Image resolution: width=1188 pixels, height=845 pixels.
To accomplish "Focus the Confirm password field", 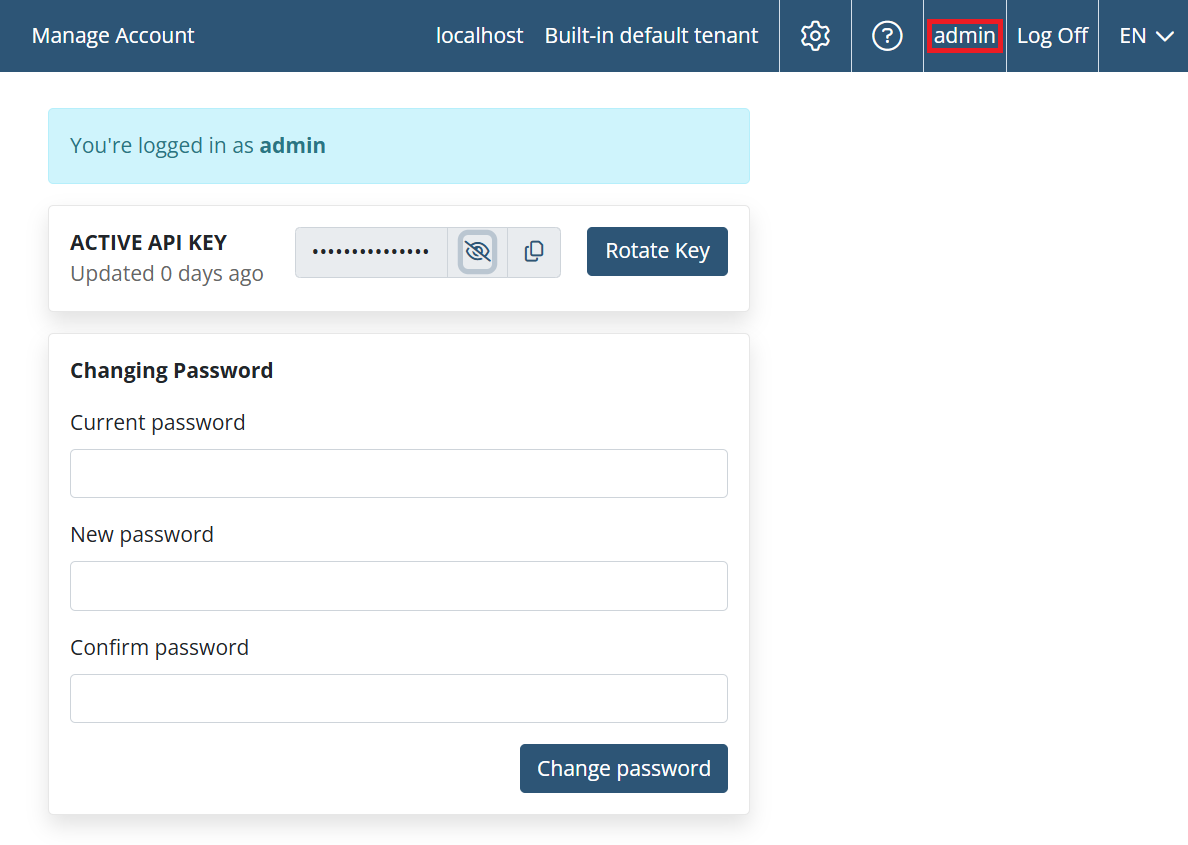I will pos(399,699).
